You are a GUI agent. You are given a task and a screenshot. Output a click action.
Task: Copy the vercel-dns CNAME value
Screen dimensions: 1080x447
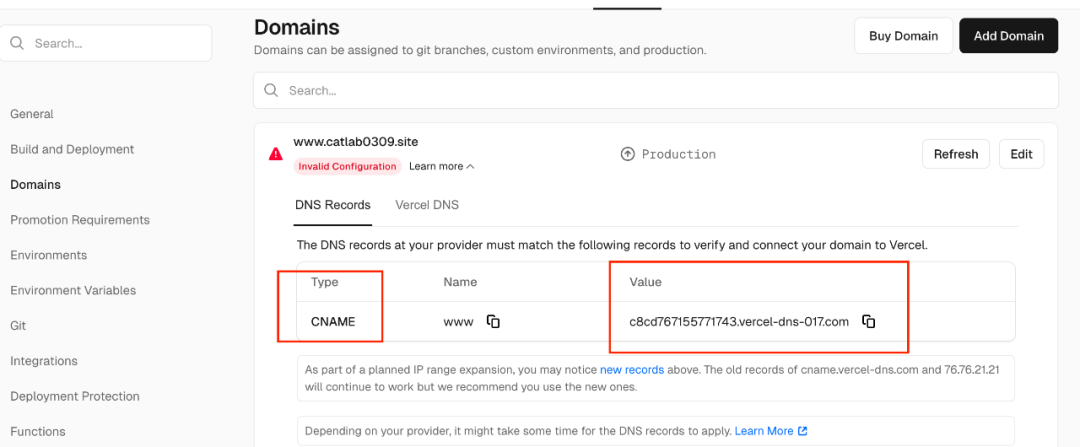coord(869,321)
